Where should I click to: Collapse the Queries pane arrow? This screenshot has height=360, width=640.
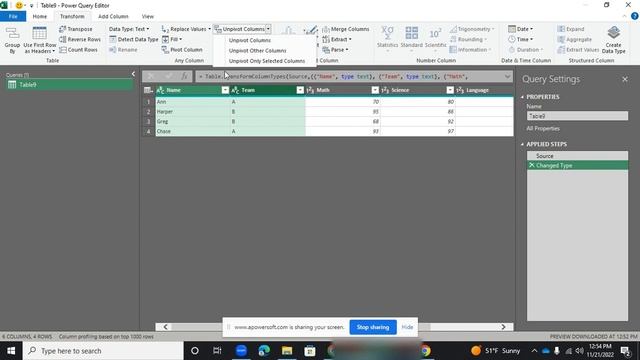click(133, 74)
